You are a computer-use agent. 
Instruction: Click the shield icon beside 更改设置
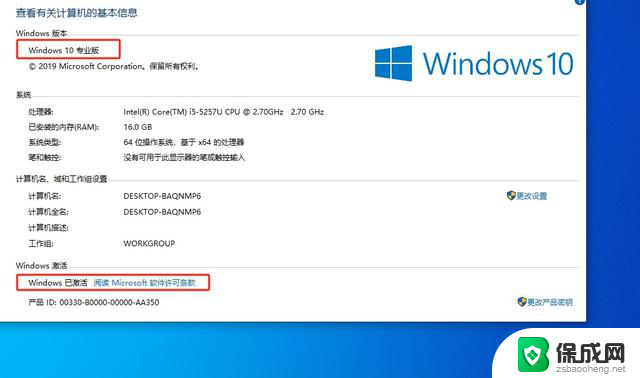(x=511, y=196)
